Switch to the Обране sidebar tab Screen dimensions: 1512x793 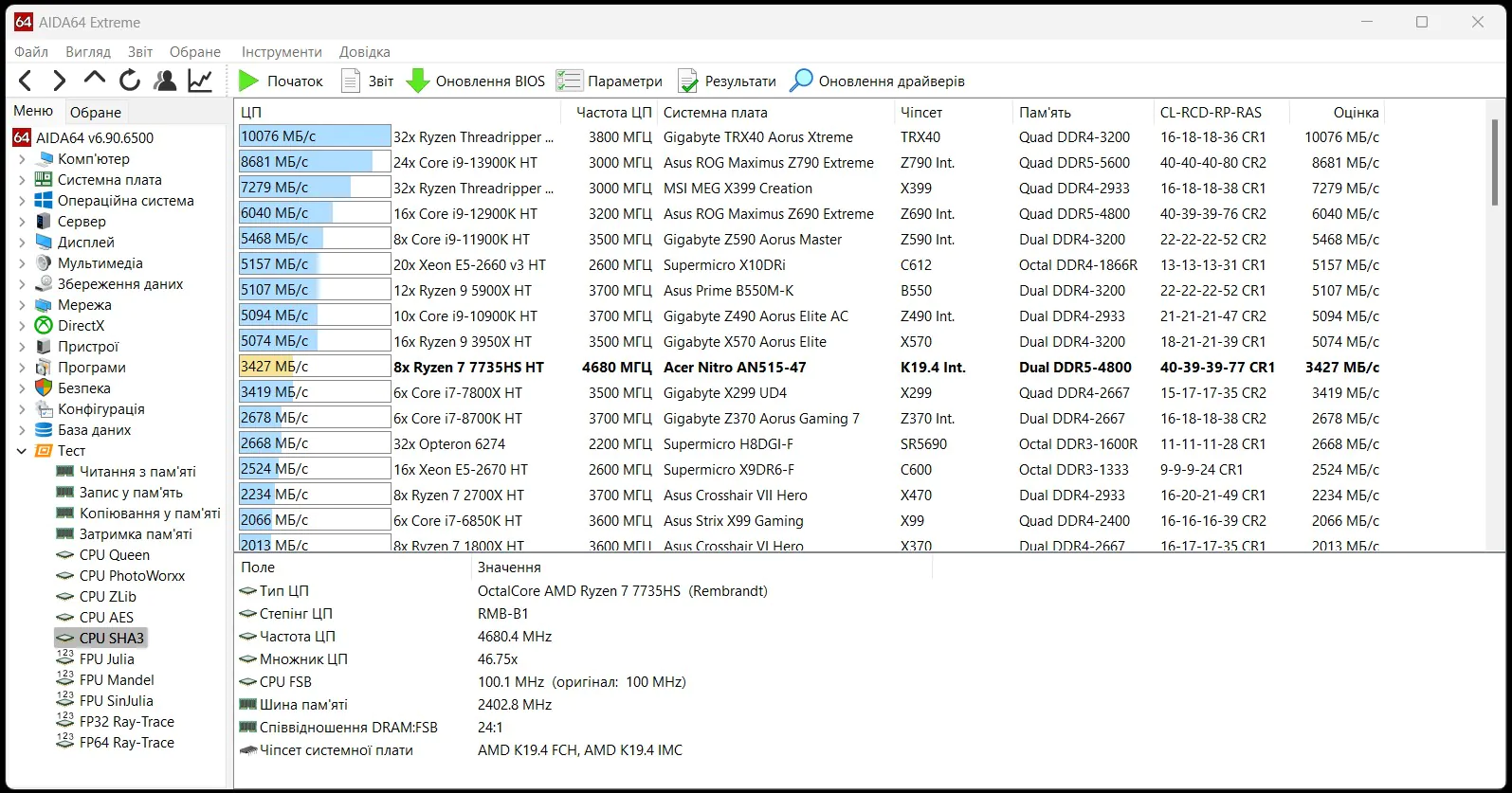point(96,112)
